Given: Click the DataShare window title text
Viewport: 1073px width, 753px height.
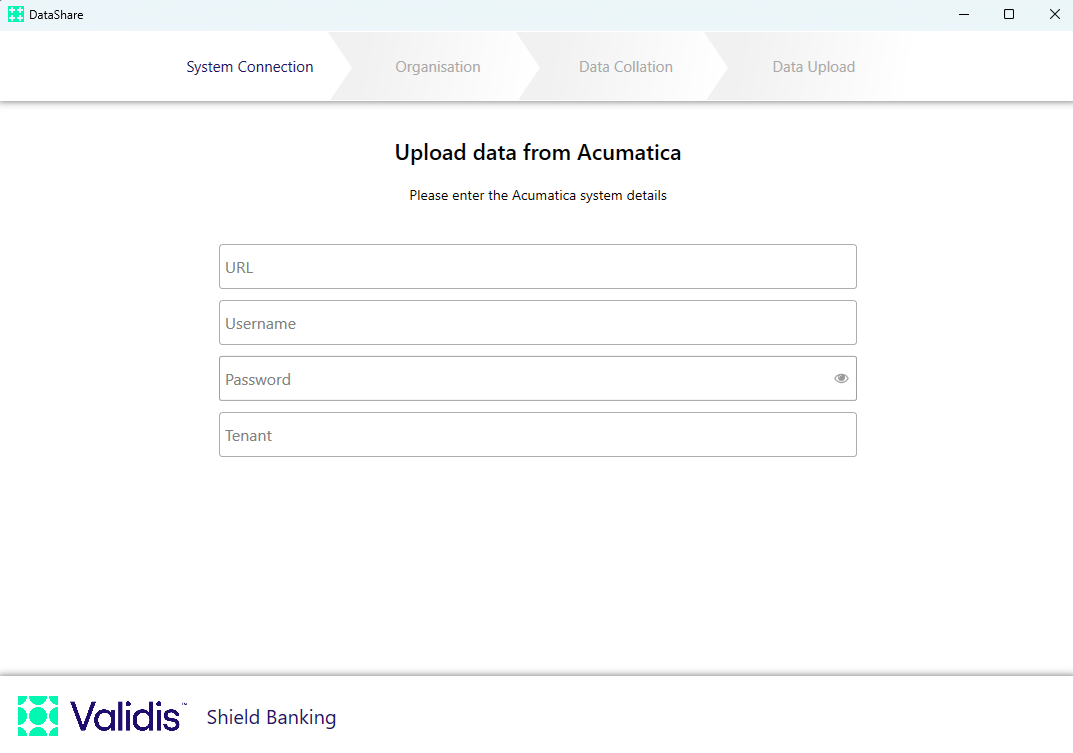Looking at the screenshot, I should click(x=56, y=14).
